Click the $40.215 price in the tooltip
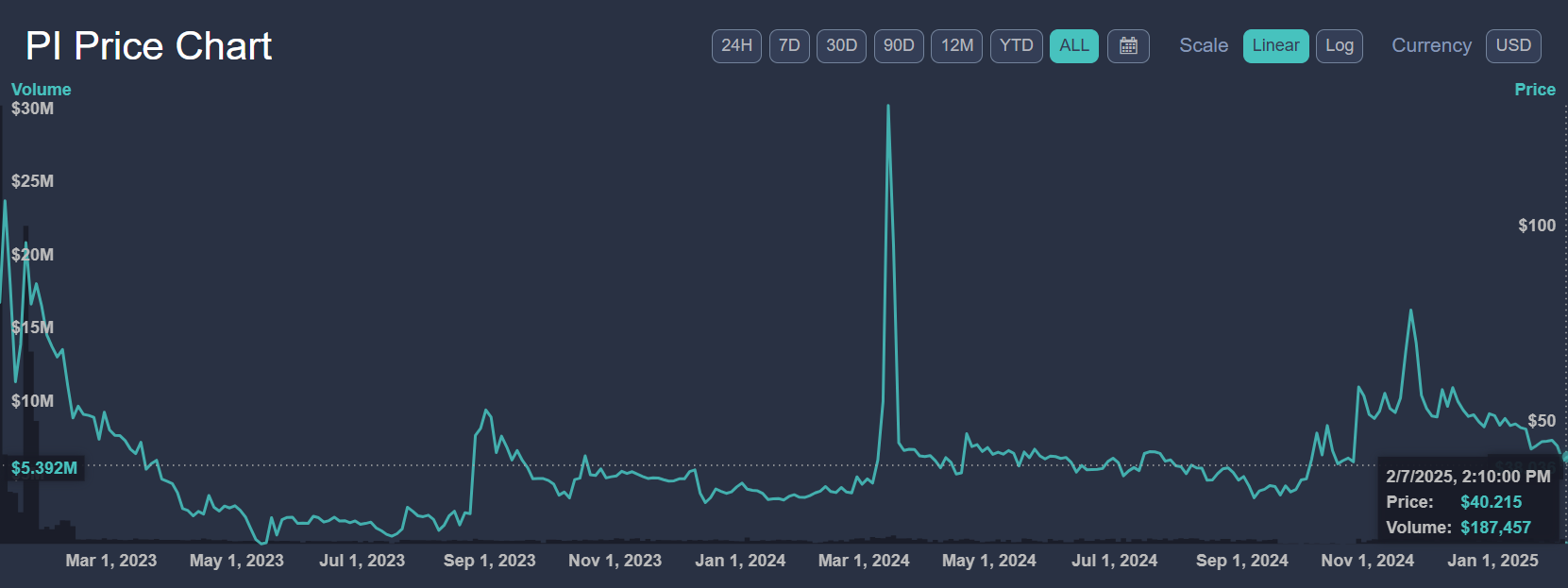 (x=1491, y=502)
